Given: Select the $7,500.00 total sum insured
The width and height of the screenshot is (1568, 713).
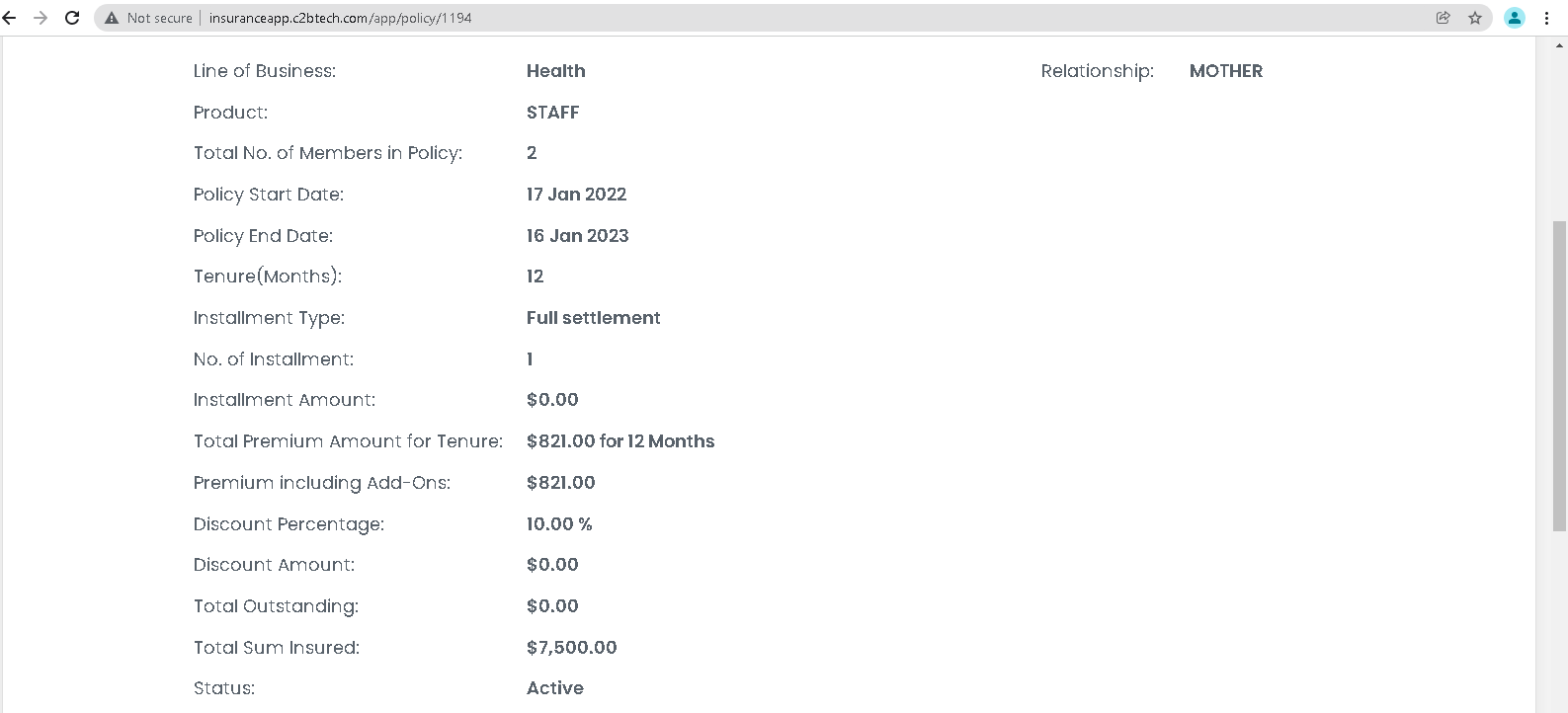Looking at the screenshot, I should (572, 648).
